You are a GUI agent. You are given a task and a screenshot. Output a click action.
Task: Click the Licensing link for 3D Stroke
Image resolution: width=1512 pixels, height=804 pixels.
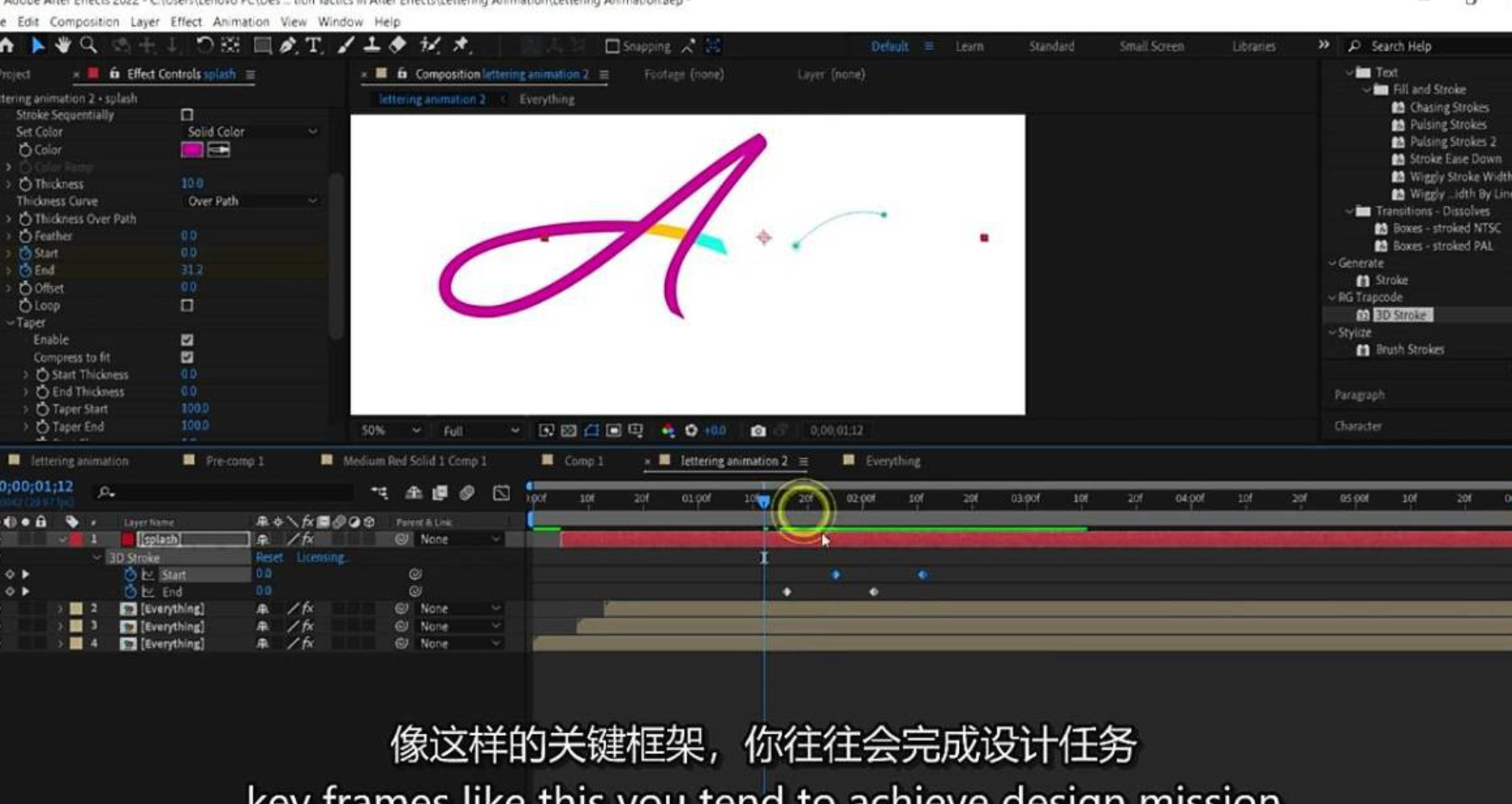pos(321,558)
